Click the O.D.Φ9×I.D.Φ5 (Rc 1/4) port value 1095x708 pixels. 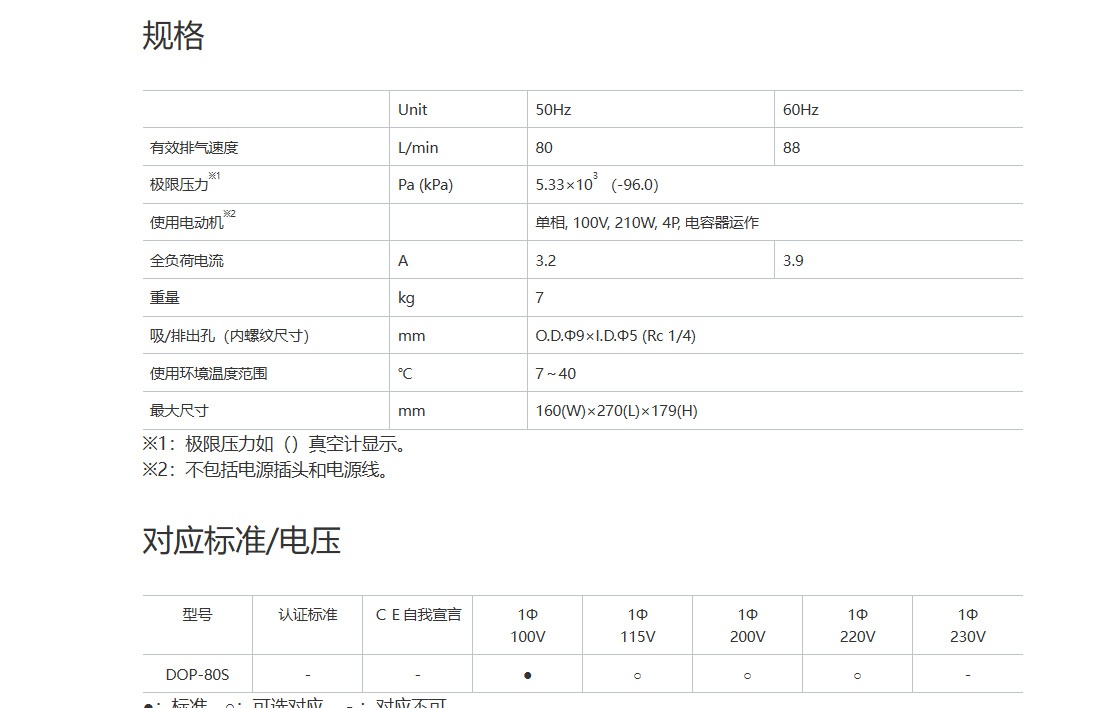615,336
